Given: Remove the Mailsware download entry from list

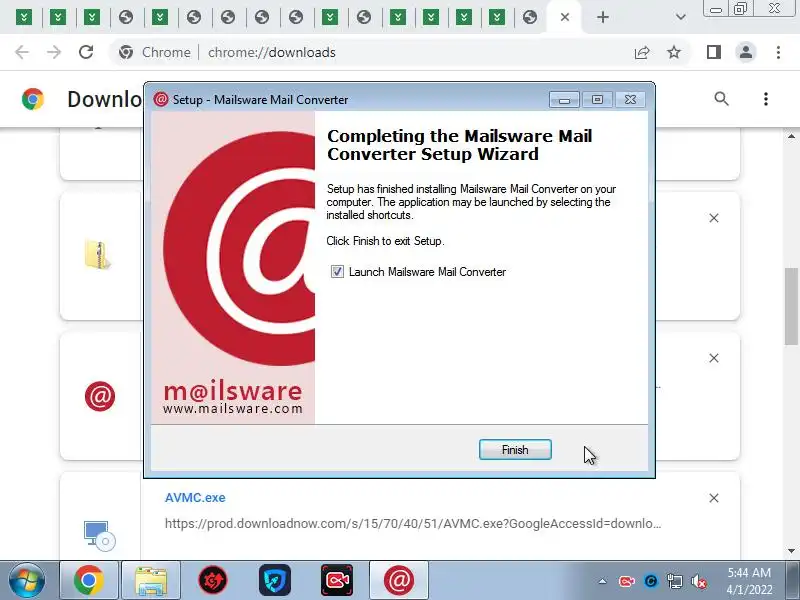Looking at the screenshot, I should [714, 358].
